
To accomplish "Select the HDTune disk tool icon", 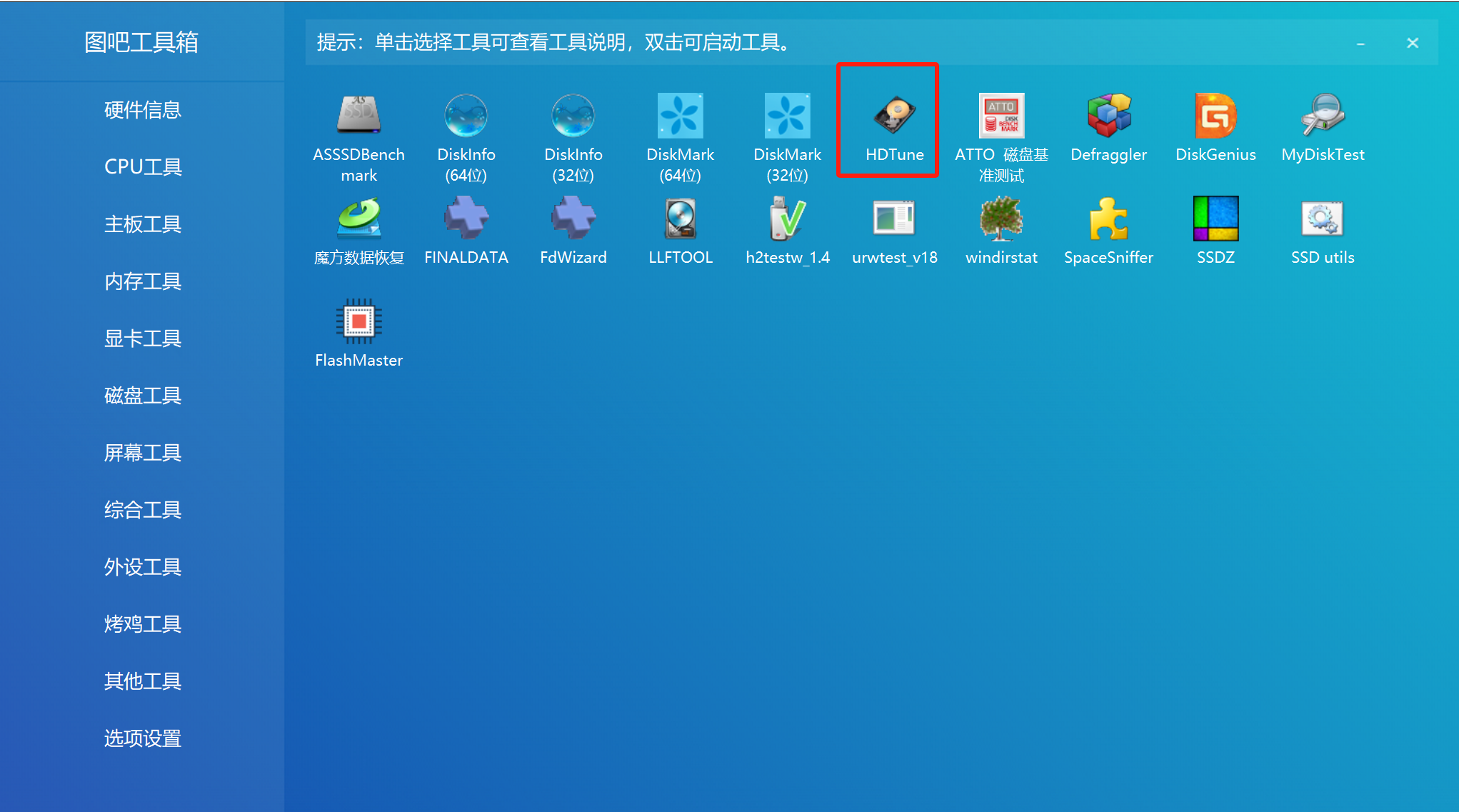I will 893,116.
